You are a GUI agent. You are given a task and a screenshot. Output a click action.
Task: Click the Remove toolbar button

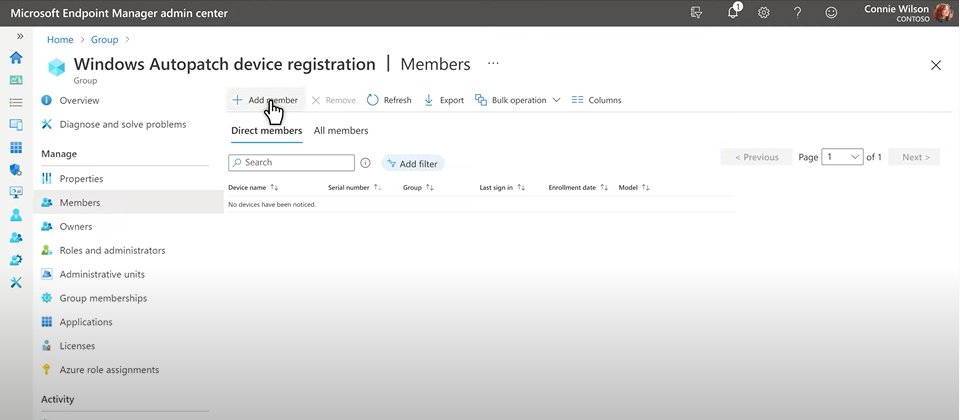[334, 100]
